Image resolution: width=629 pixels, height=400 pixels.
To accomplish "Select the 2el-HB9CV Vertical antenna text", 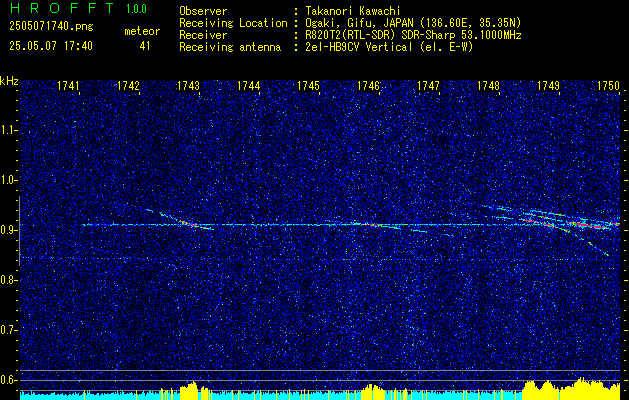I will [x=389, y=47].
